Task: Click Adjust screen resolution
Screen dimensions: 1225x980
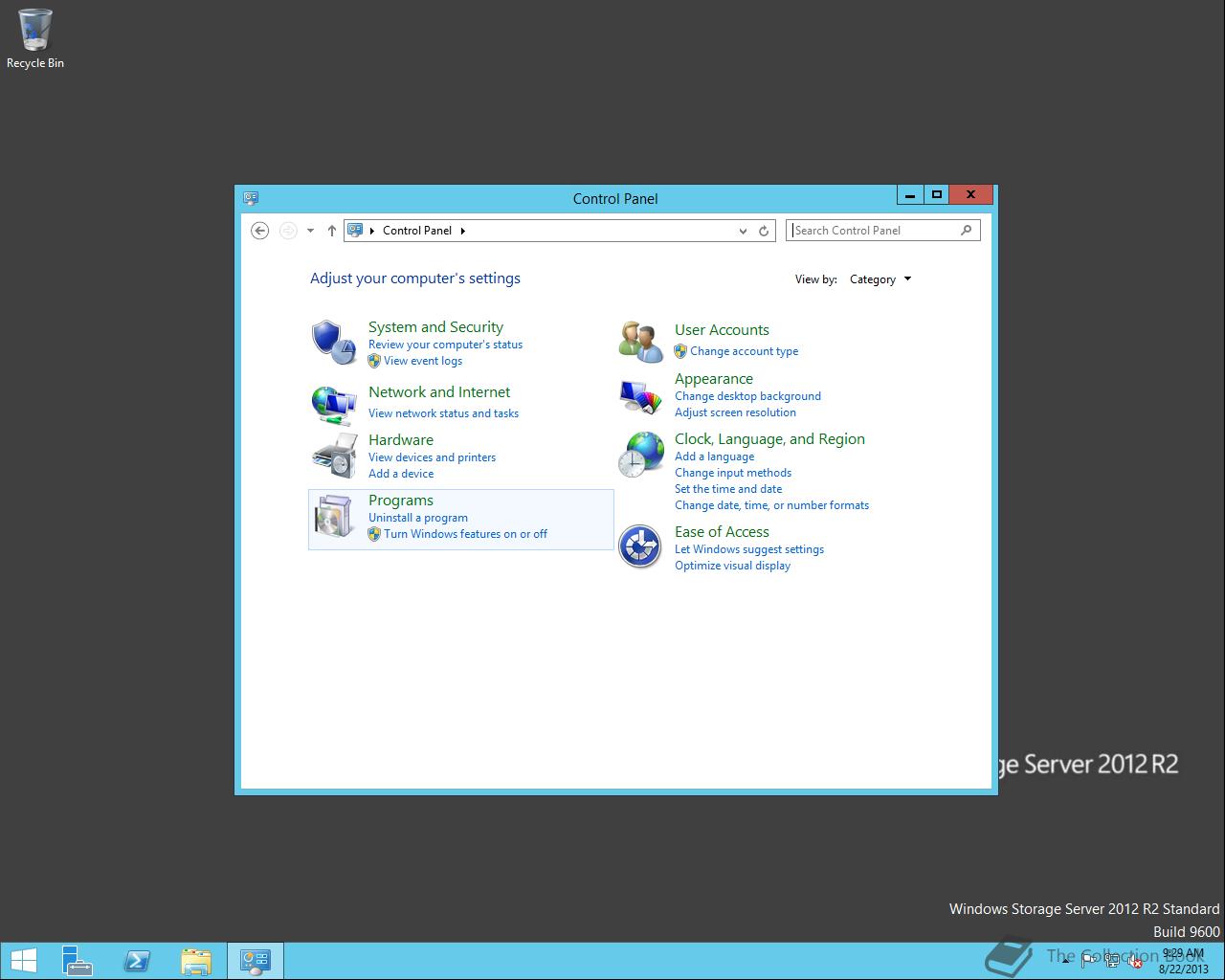Action: [x=735, y=412]
